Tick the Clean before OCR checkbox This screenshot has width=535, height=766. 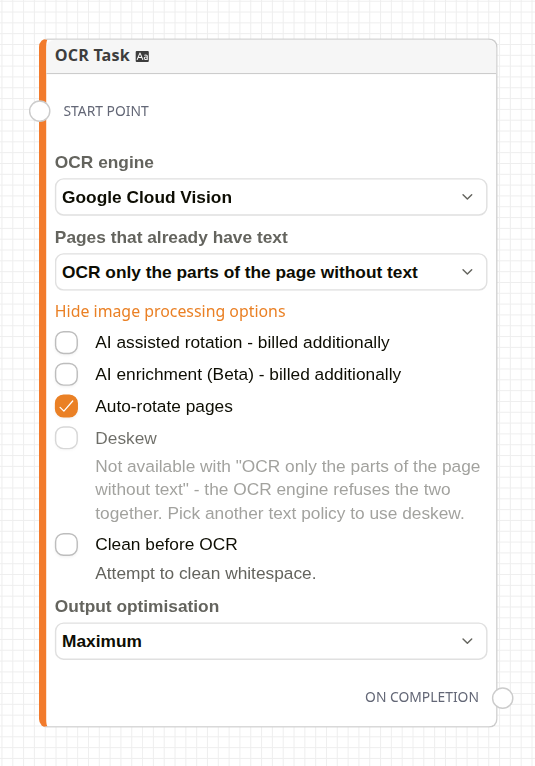66,544
